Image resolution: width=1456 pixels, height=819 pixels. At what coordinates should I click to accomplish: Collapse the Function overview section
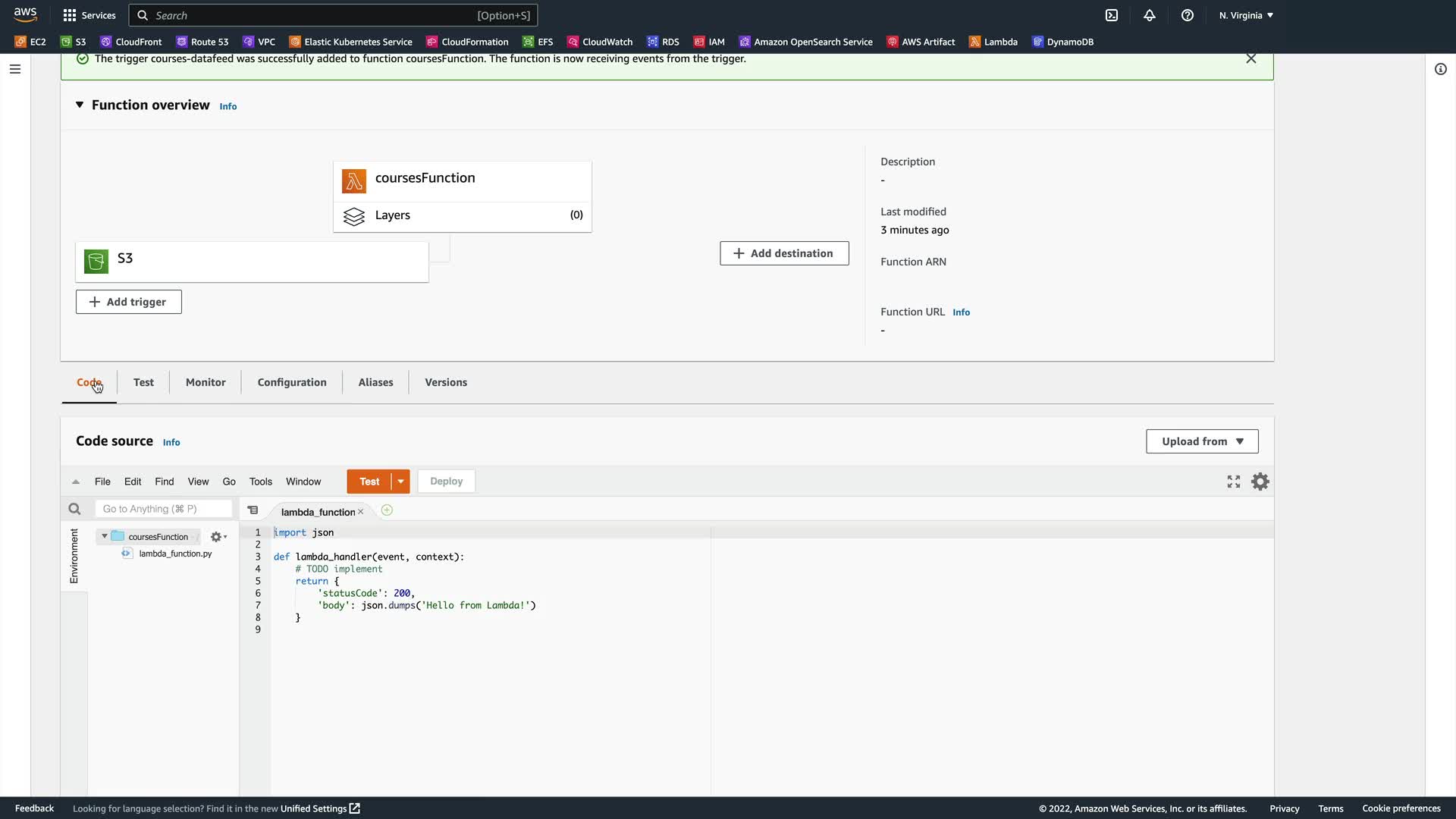click(80, 105)
